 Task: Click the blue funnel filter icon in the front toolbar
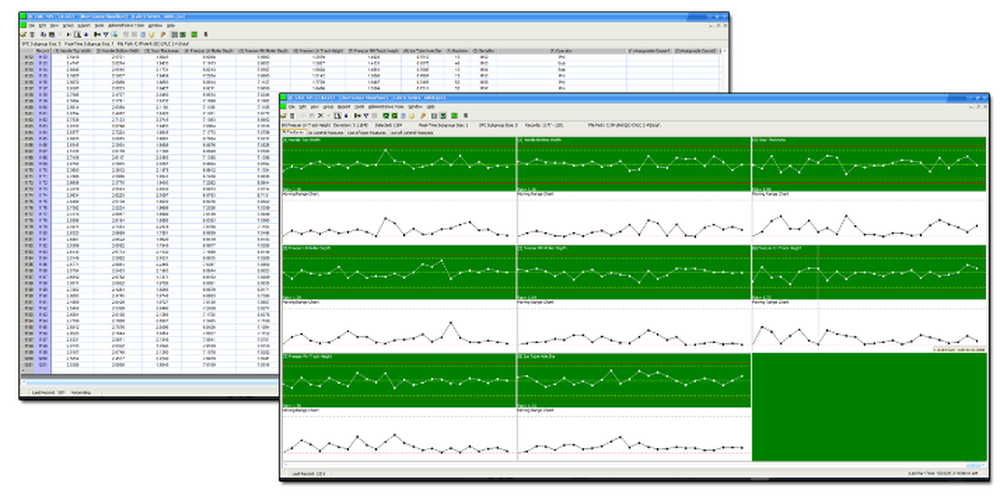coord(366,116)
